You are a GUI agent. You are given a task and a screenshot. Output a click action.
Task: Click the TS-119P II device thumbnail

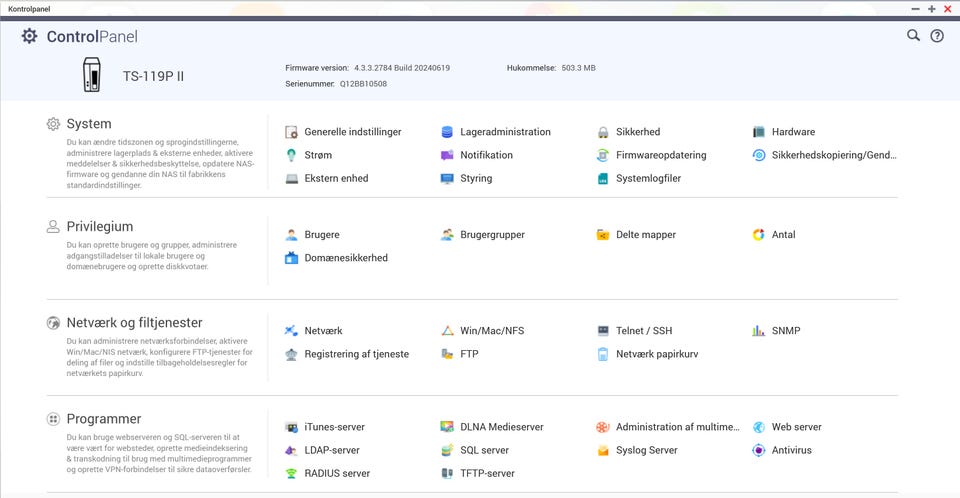[92, 75]
